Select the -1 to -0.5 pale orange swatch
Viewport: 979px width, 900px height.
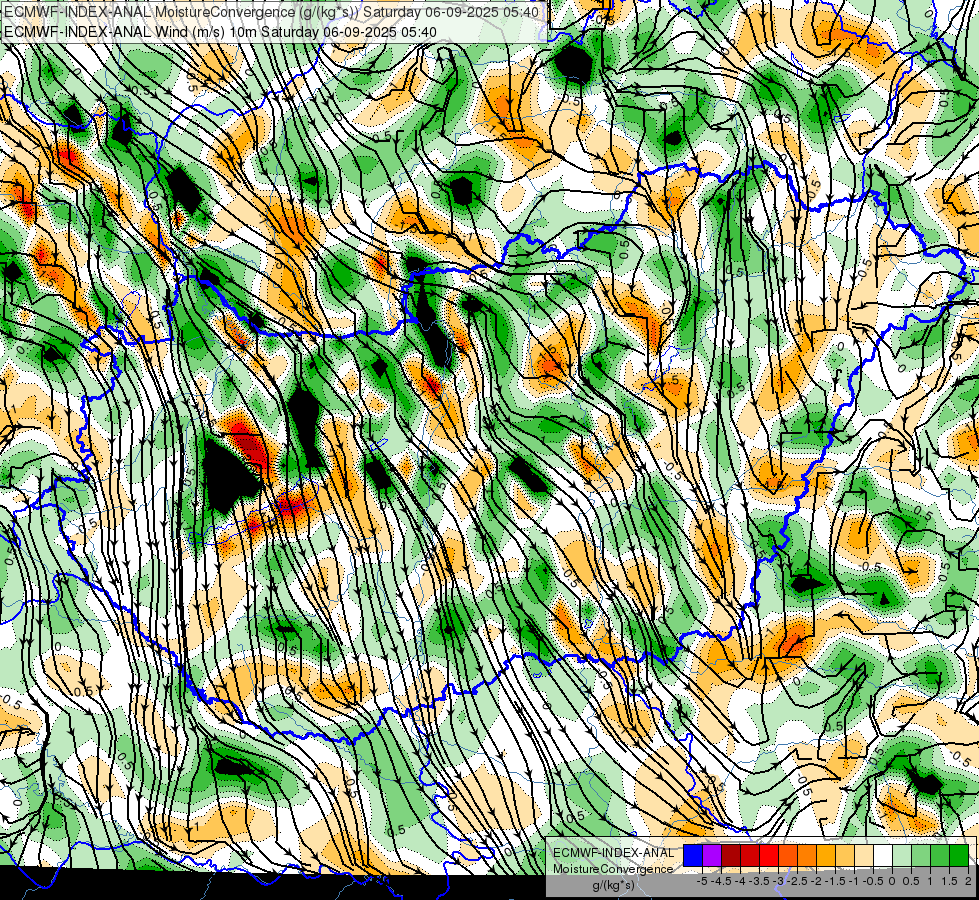pos(863,856)
